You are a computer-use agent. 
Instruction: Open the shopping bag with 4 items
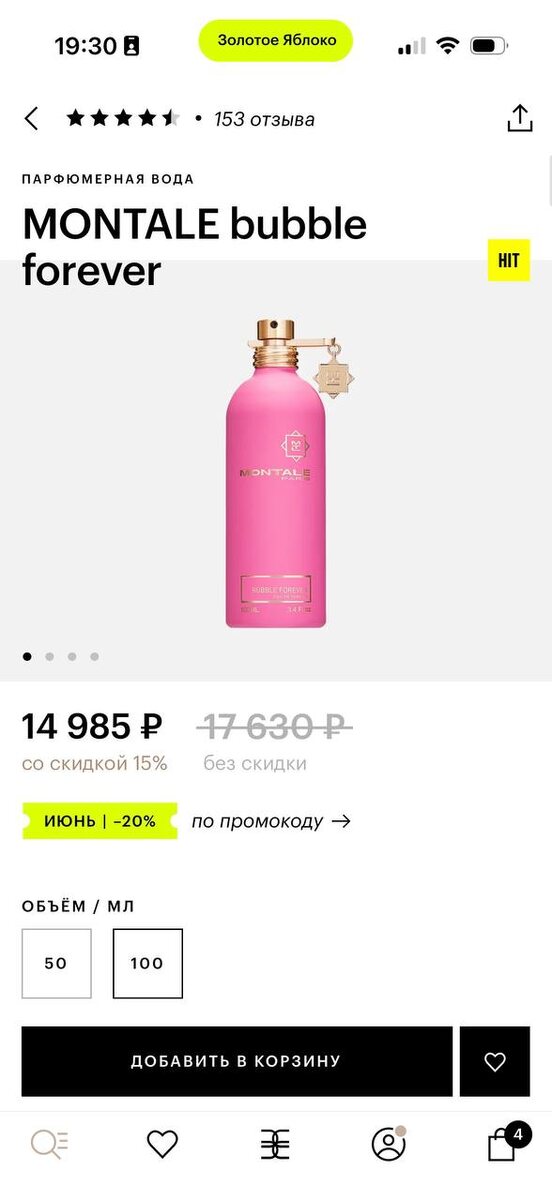click(503, 1143)
